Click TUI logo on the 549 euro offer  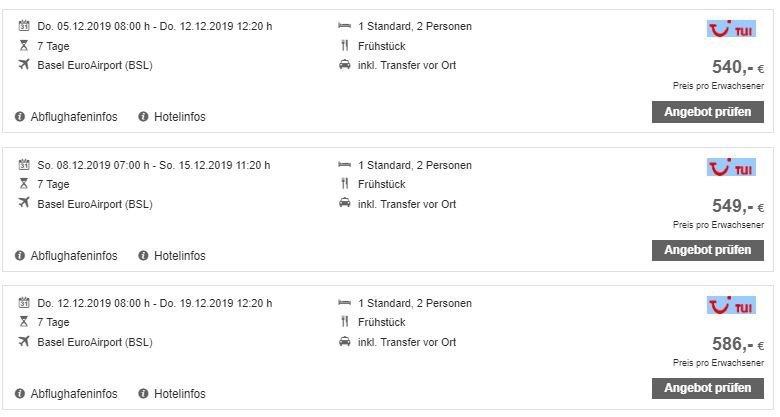click(x=731, y=167)
